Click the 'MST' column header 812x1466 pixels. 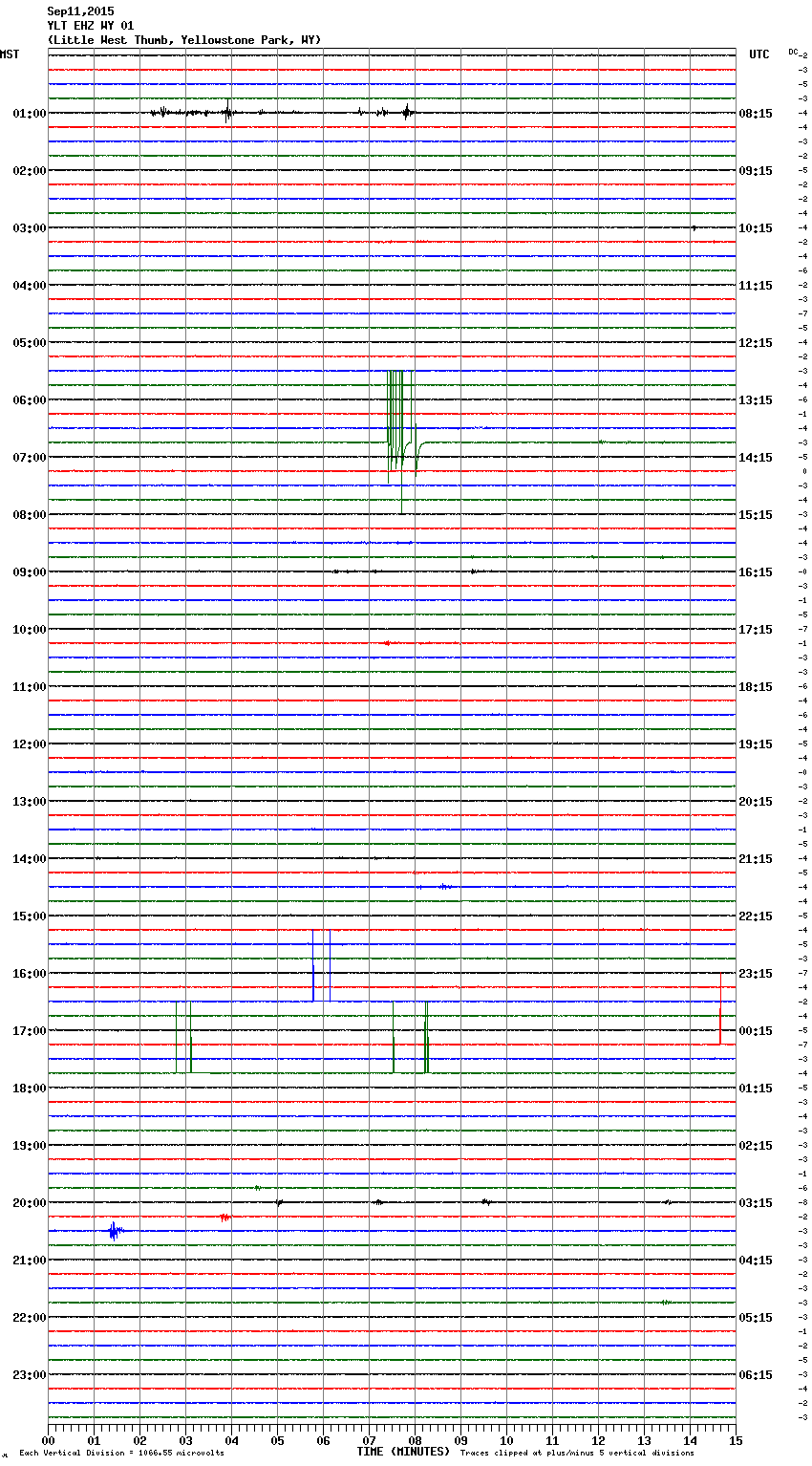[10, 54]
